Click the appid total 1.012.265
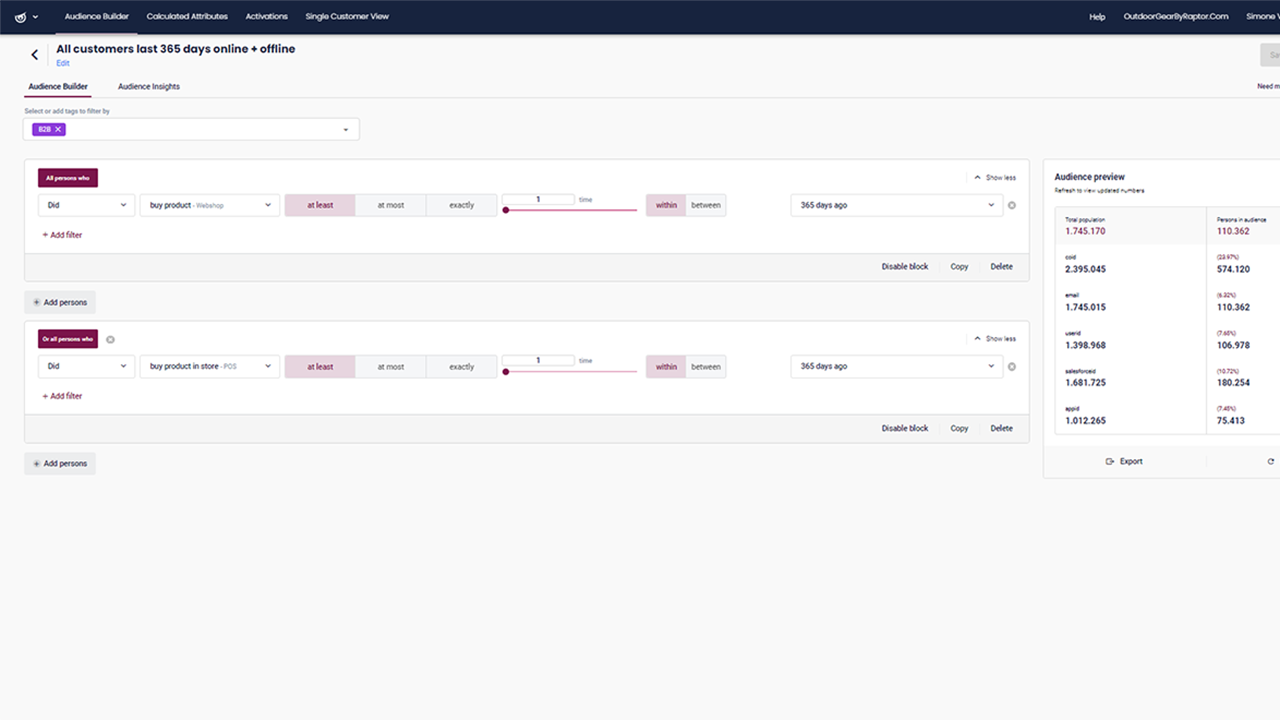1280x720 pixels. click(x=1086, y=421)
